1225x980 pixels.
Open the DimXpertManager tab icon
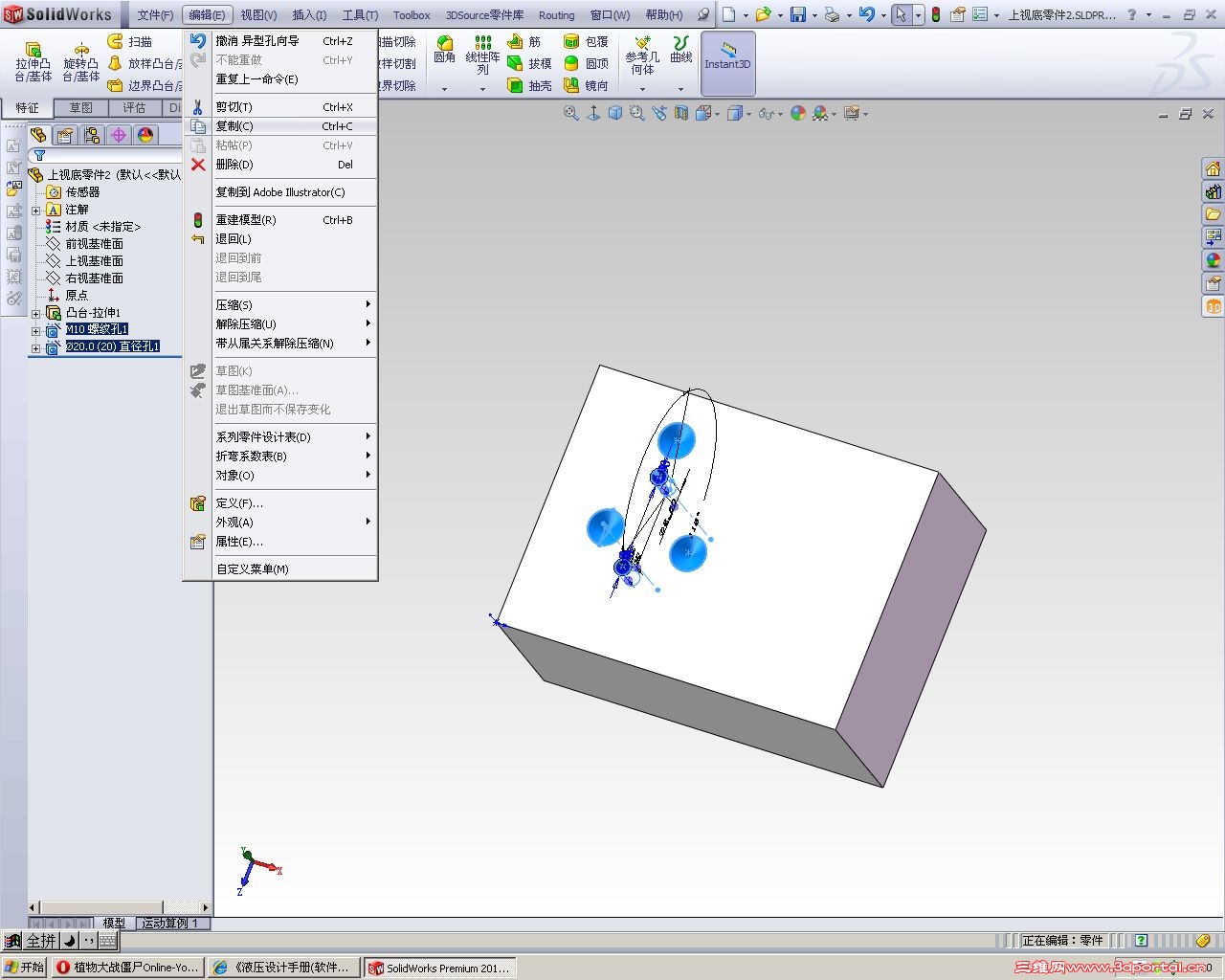pos(119,135)
